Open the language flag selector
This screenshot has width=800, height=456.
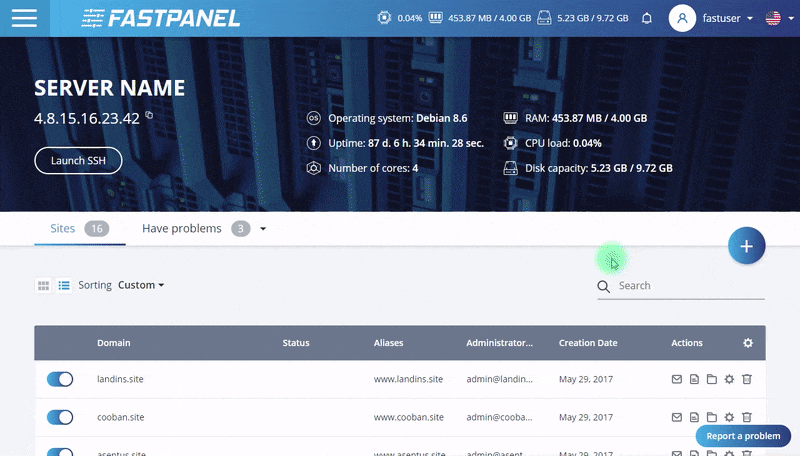(777, 18)
